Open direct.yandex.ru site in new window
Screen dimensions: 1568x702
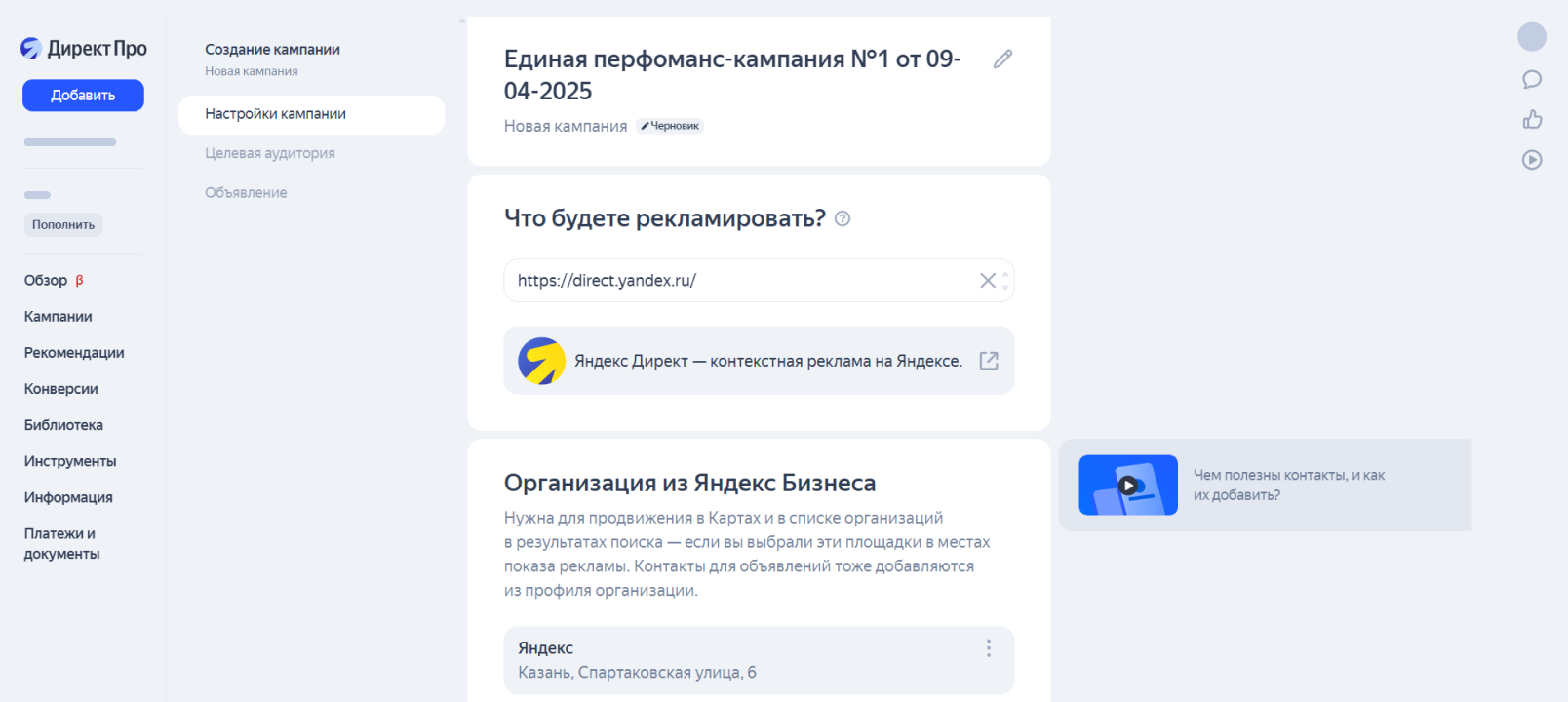(x=989, y=361)
